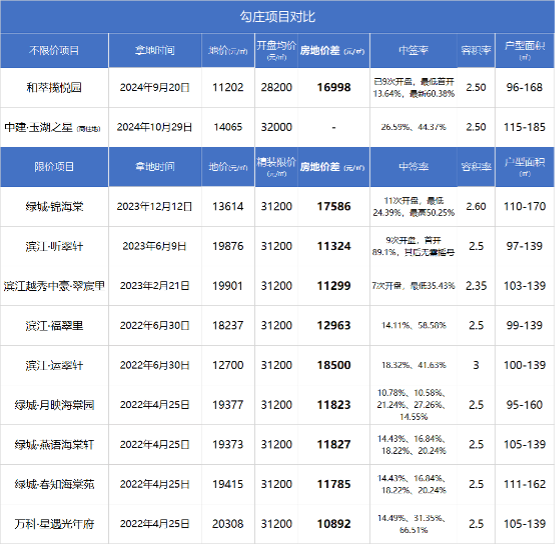Select project 滨江·听翠轩

[54, 246]
